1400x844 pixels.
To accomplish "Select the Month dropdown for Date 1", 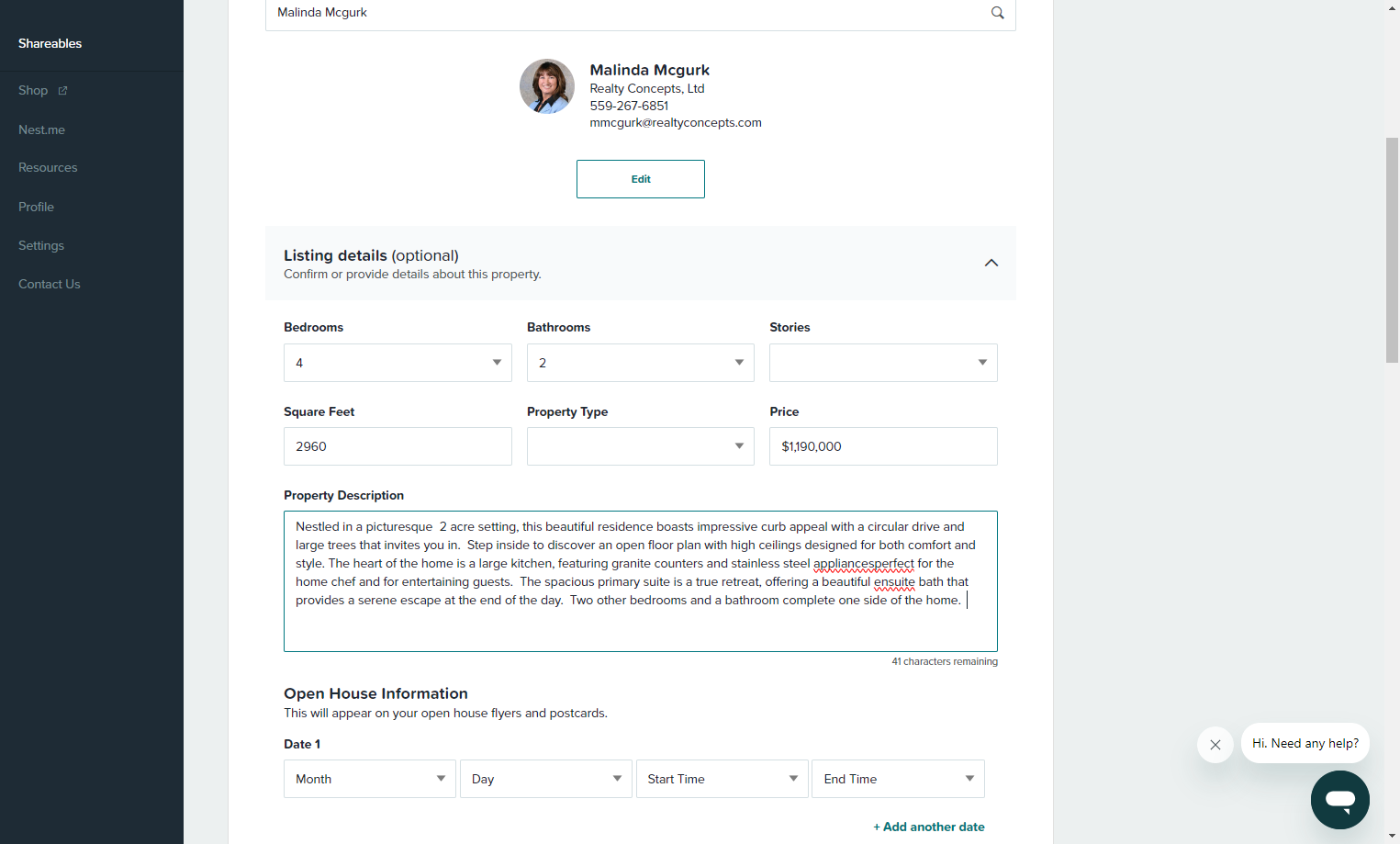I will point(370,779).
